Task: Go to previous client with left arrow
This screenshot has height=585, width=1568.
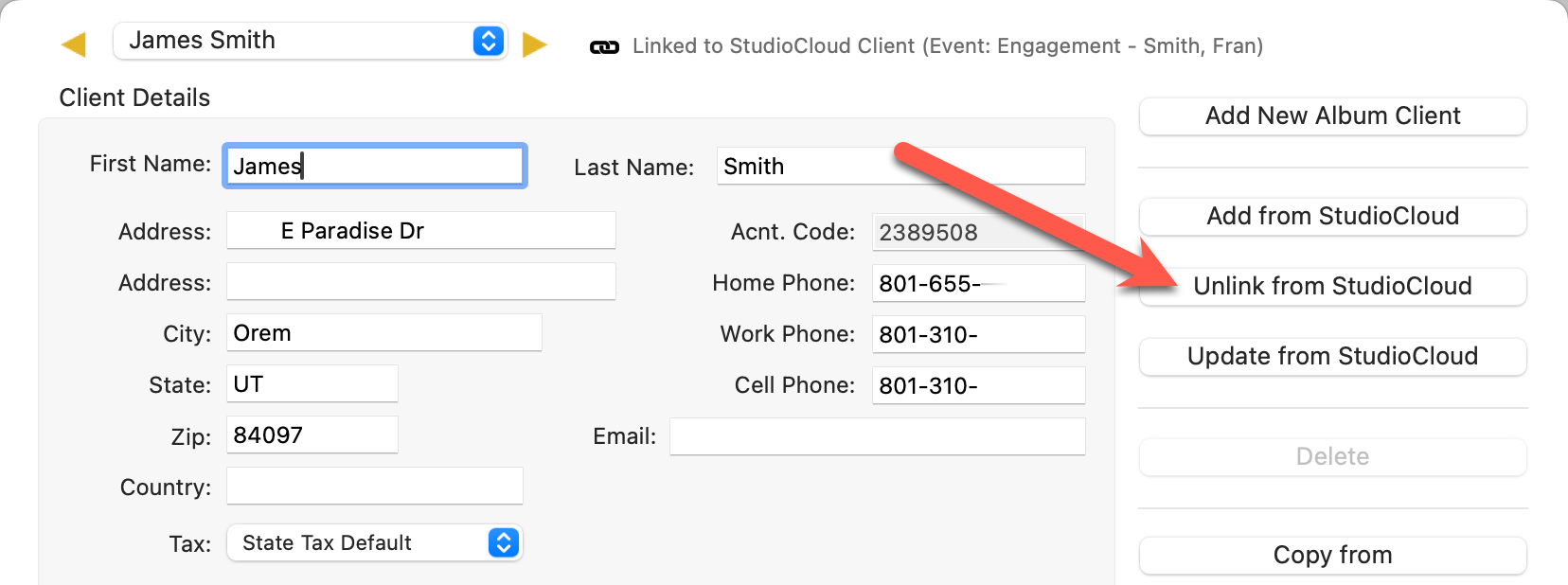Action: click(x=74, y=44)
